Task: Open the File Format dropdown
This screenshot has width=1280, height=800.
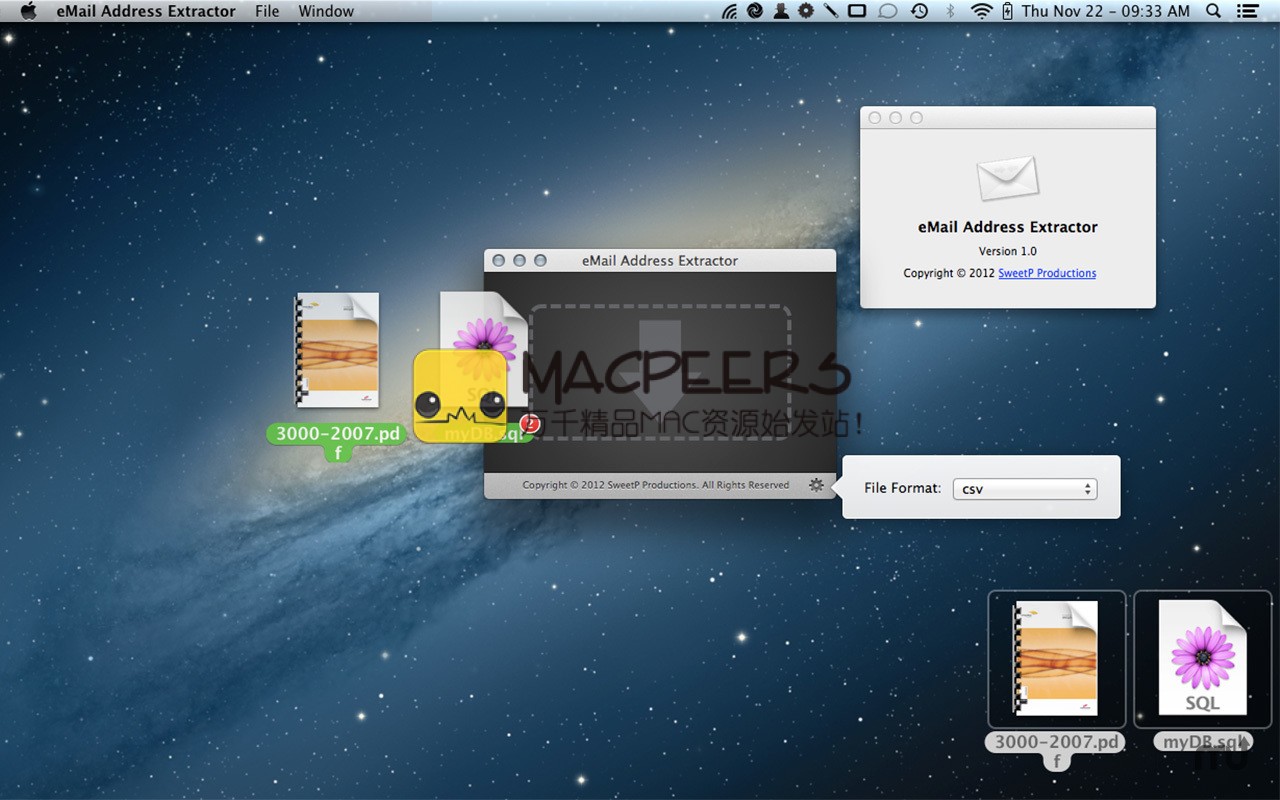Action: pyautogui.click(x=1024, y=489)
